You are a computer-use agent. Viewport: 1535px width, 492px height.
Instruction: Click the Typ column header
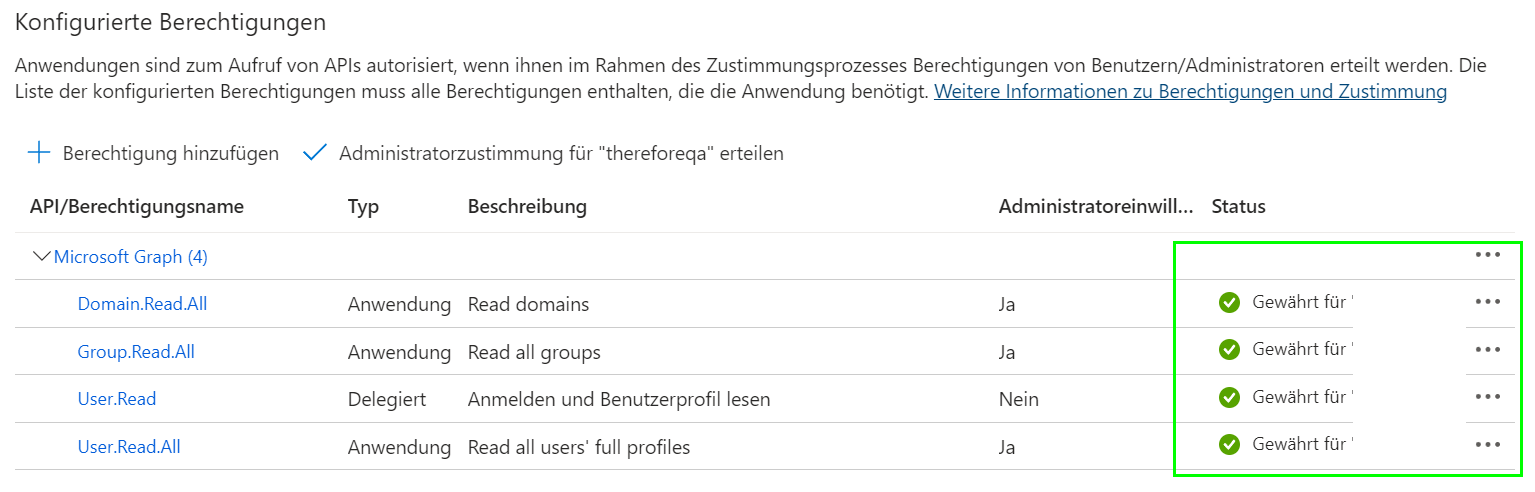coord(363,207)
